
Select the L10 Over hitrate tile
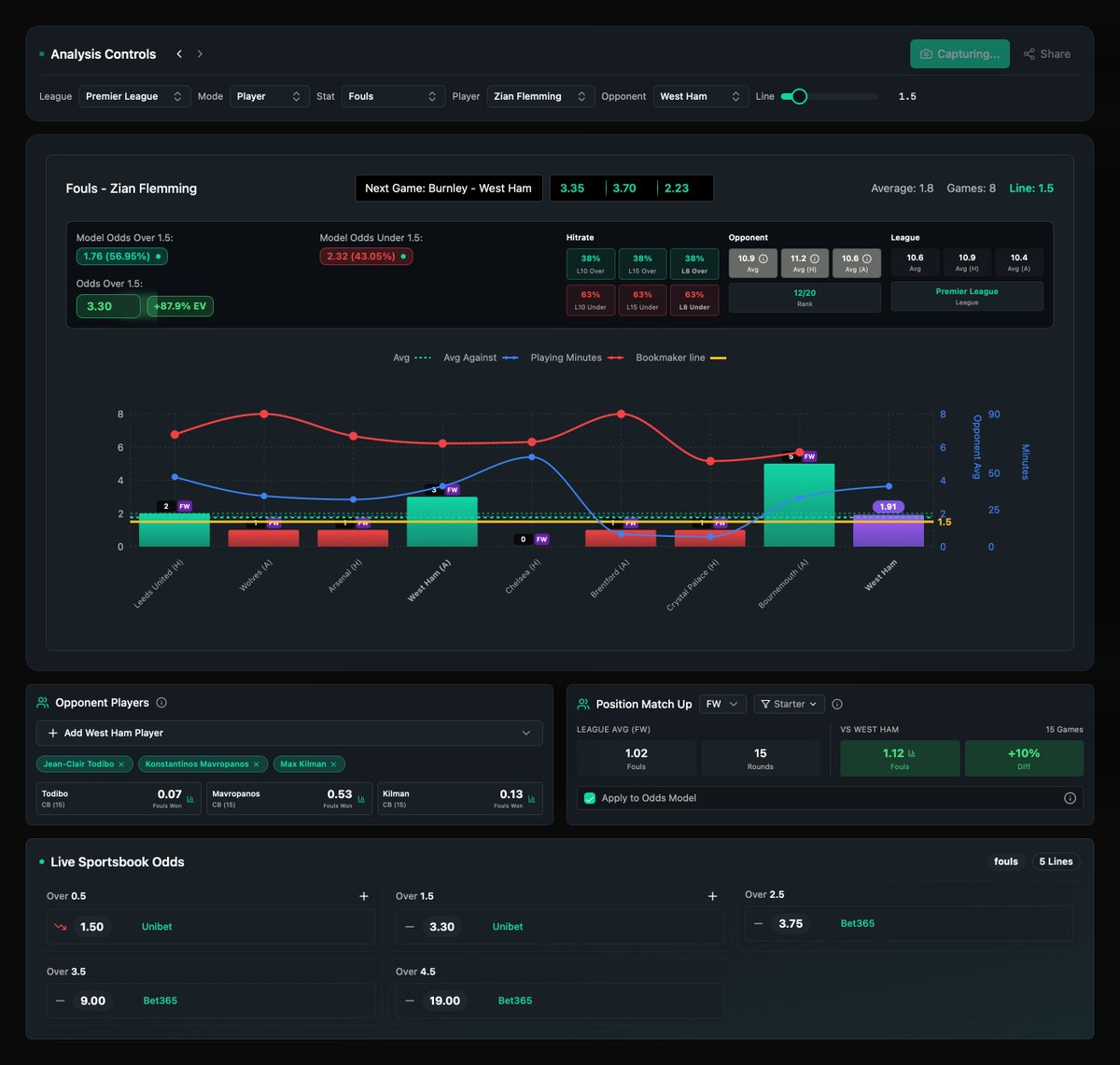(x=591, y=263)
